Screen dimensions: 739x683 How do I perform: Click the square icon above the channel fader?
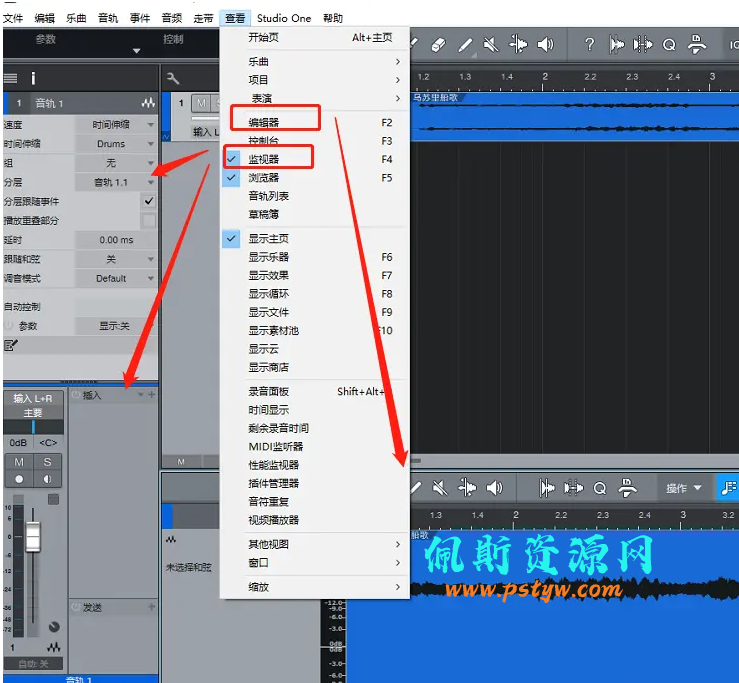coord(53,499)
